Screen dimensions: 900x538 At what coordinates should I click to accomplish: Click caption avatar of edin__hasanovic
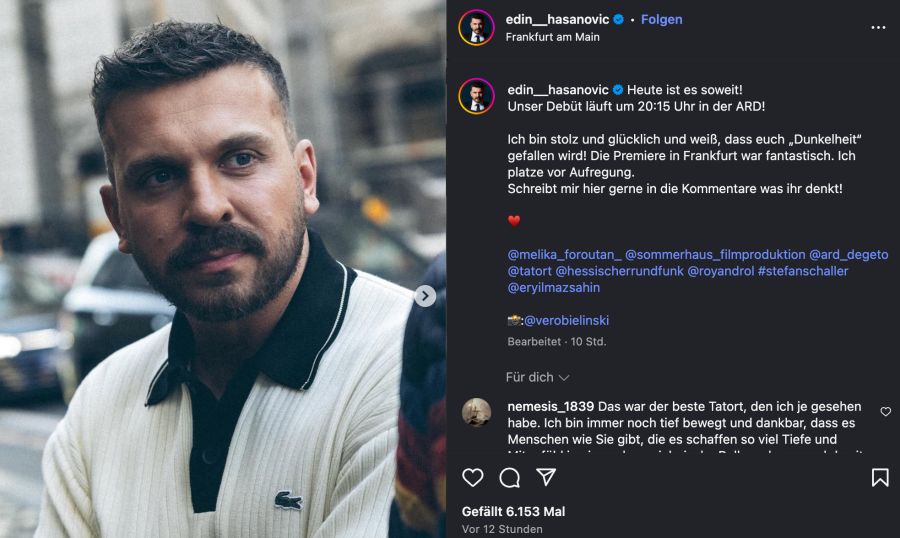pyautogui.click(x=476, y=97)
